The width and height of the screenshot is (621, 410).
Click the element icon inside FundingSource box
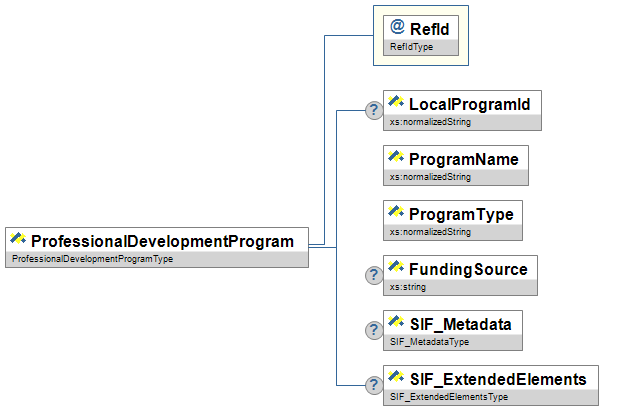(x=396, y=268)
